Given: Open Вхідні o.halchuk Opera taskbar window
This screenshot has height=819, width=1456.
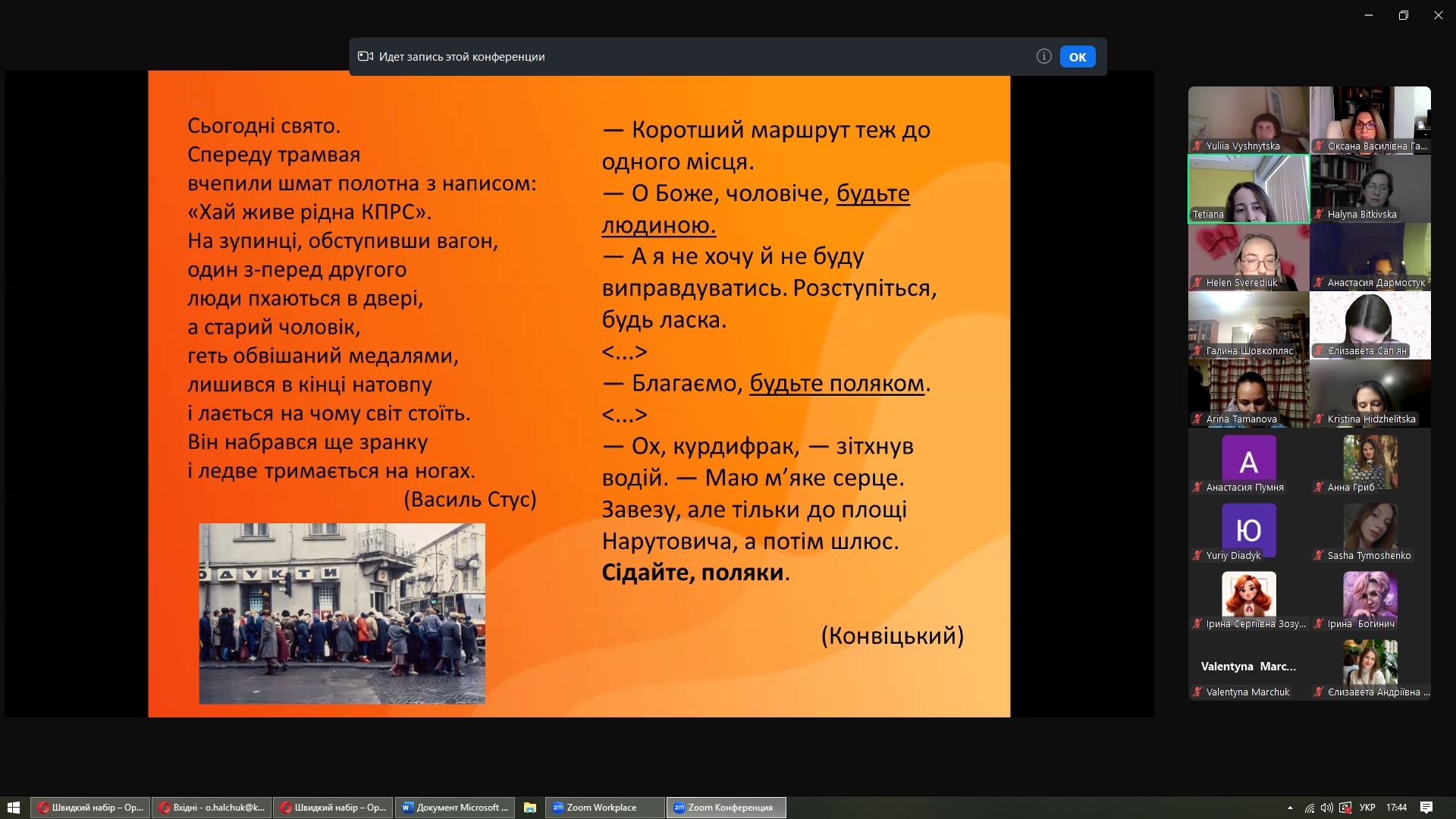Looking at the screenshot, I should [x=212, y=808].
